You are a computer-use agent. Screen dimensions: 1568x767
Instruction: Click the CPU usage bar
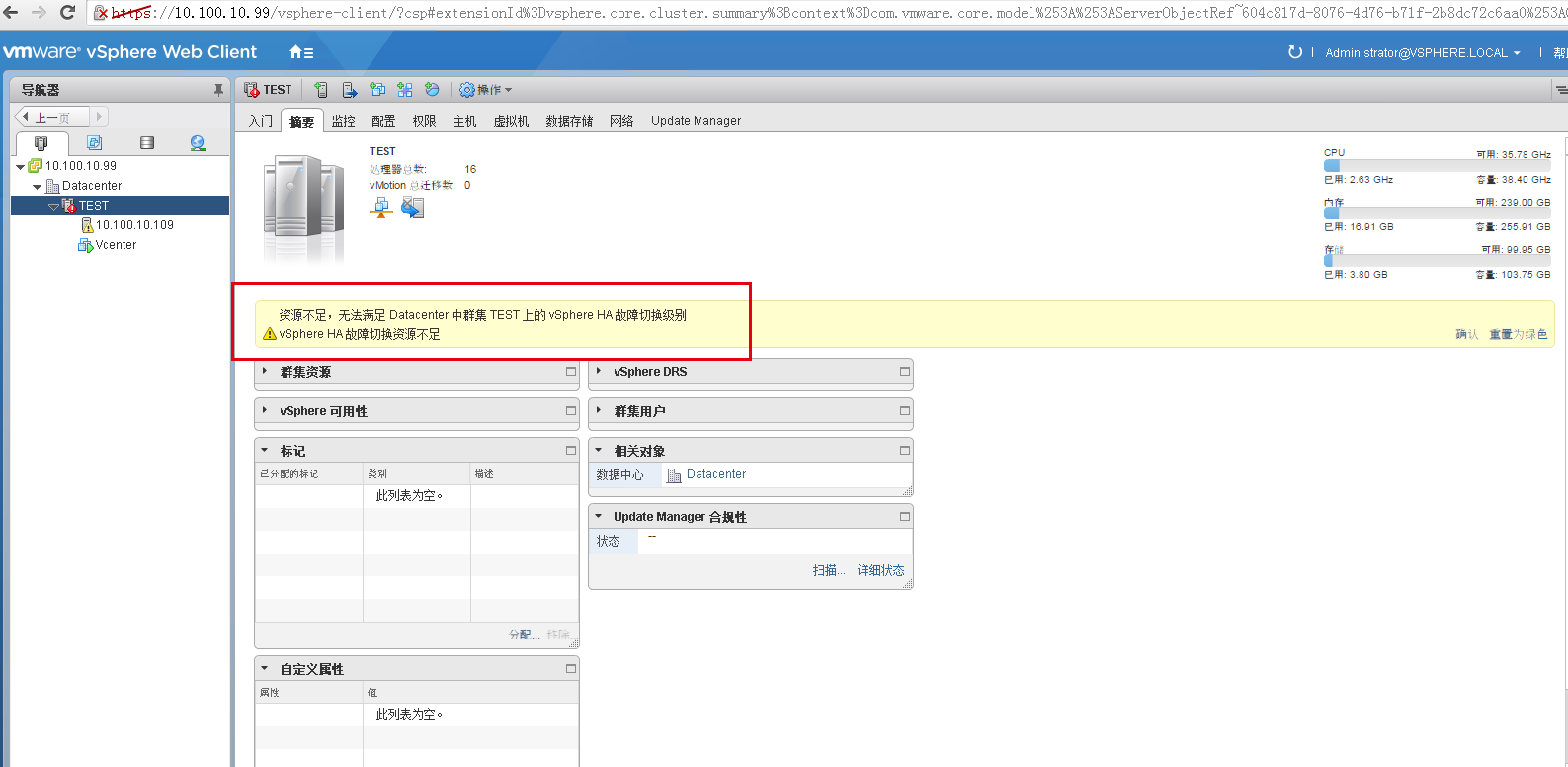tap(1438, 166)
